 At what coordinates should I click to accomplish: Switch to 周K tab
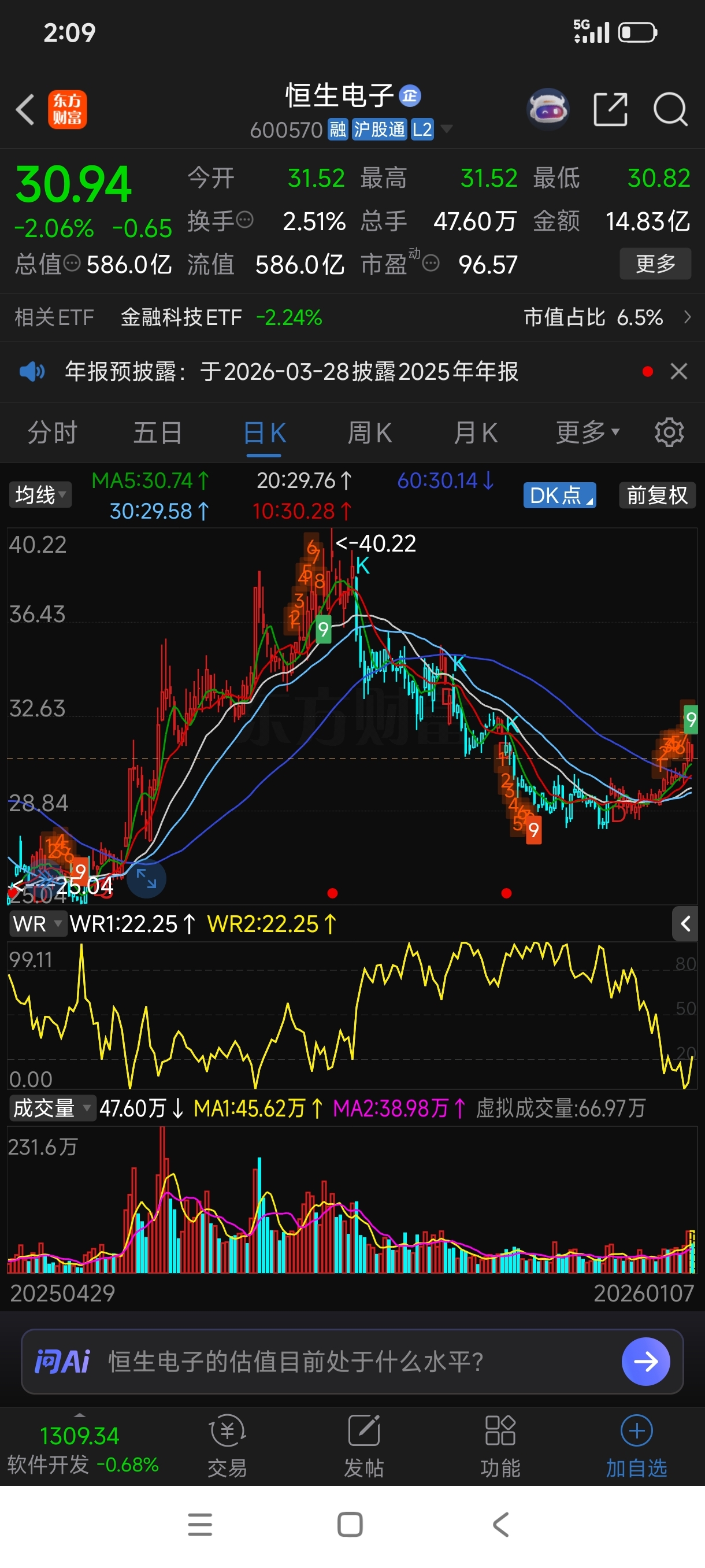point(369,433)
